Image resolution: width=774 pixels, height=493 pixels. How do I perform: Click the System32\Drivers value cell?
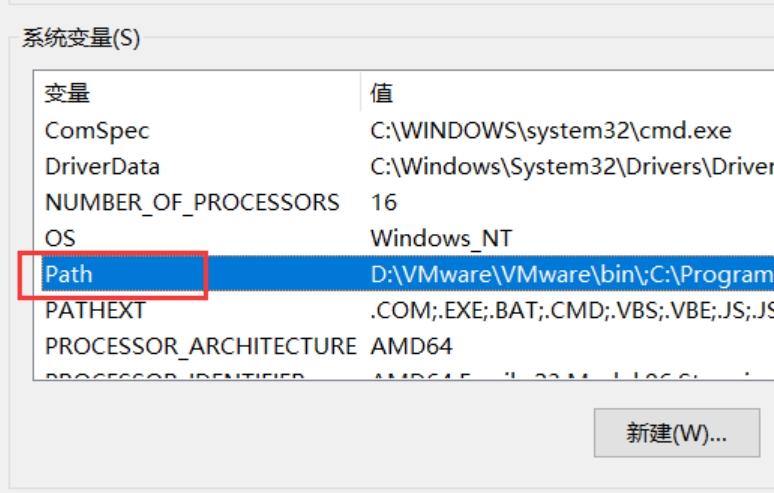(x=572, y=167)
